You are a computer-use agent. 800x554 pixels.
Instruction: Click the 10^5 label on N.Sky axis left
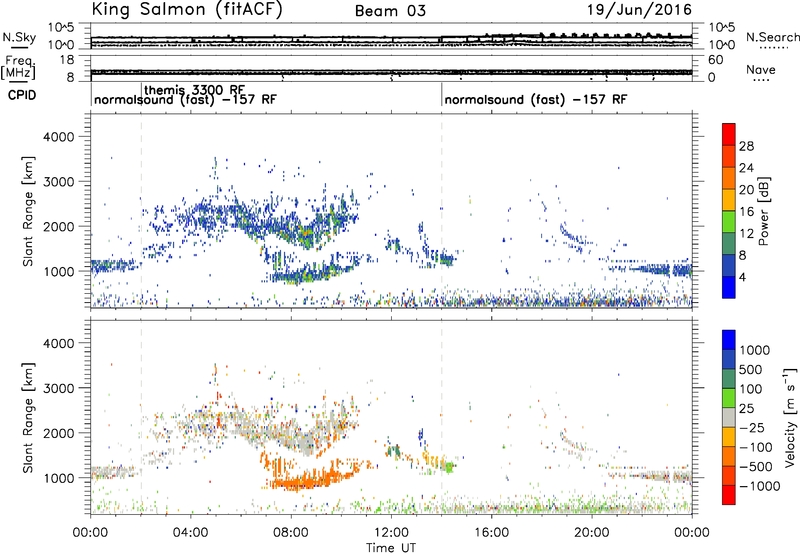click(61, 27)
